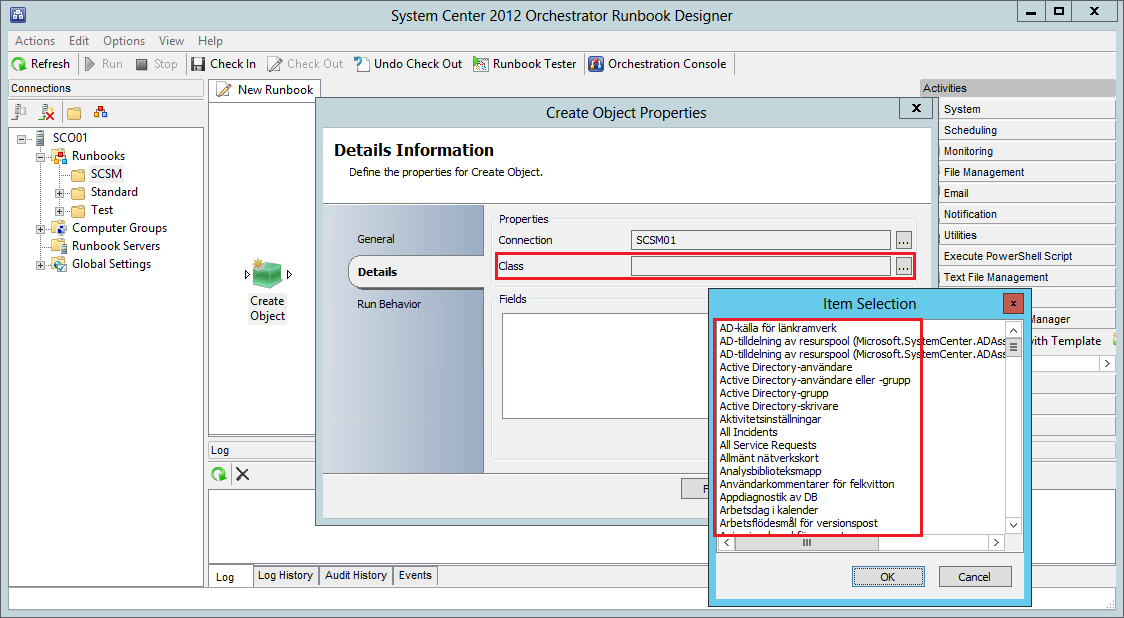
Task: Open the Orchestration Console
Action: pyautogui.click(x=657, y=64)
